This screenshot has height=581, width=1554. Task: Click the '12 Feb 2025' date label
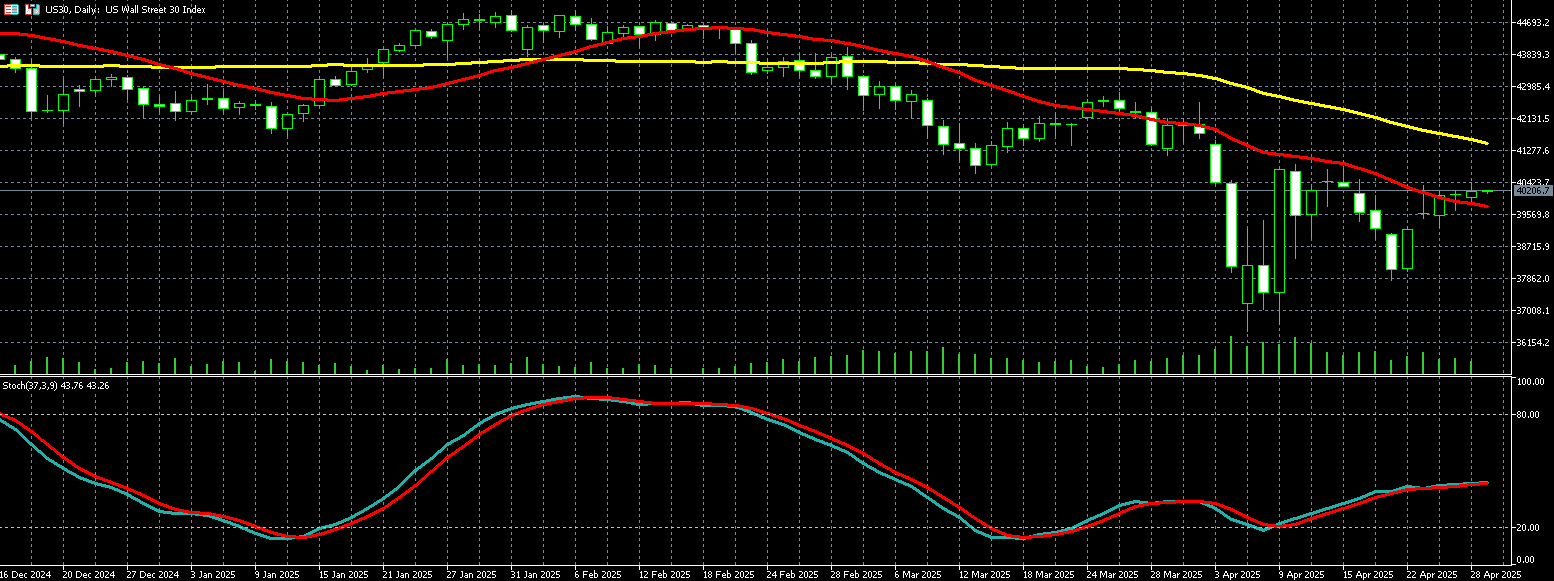point(664,575)
